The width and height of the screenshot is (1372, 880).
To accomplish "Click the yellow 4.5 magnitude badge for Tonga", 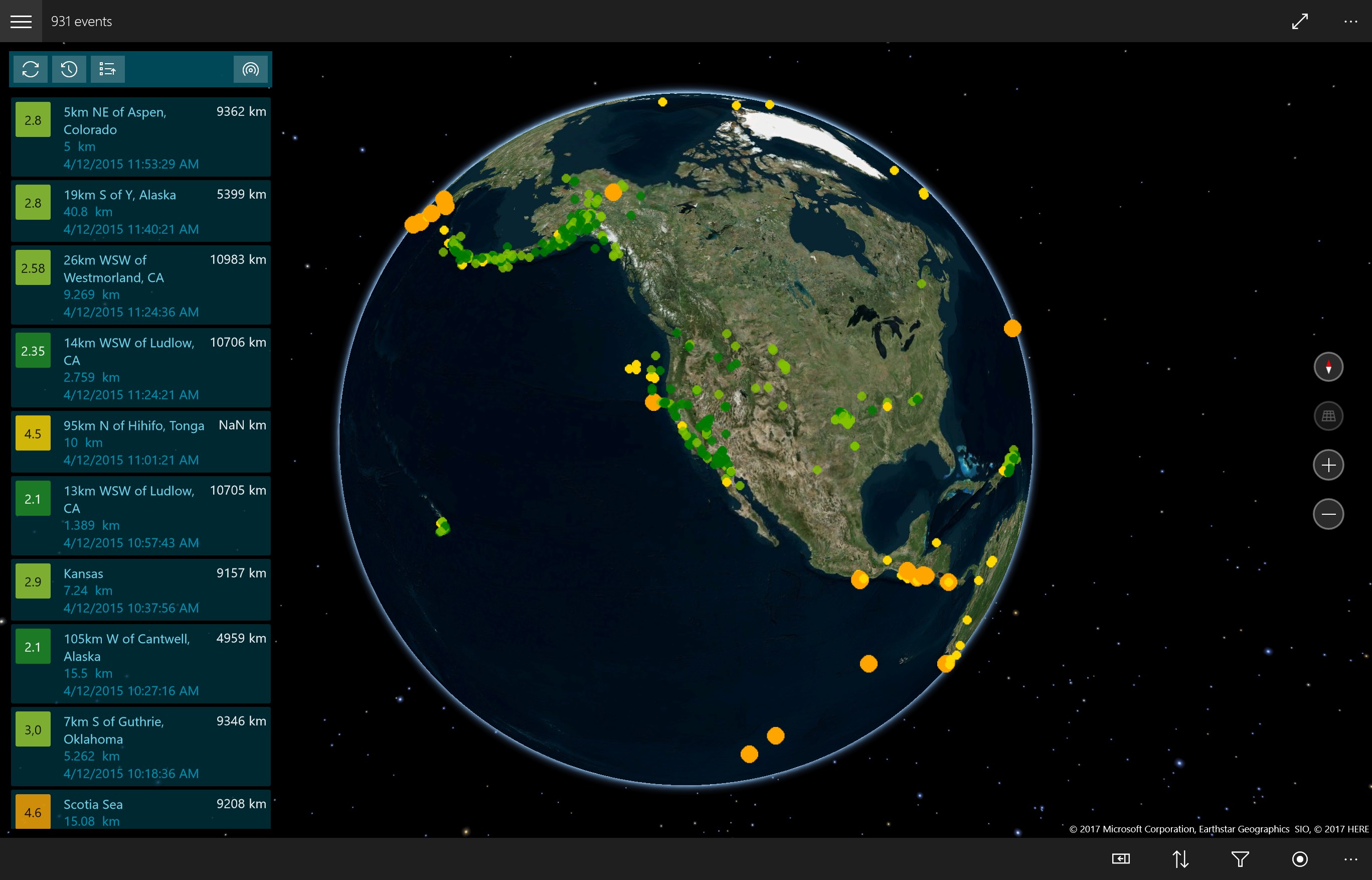I will coord(33,433).
